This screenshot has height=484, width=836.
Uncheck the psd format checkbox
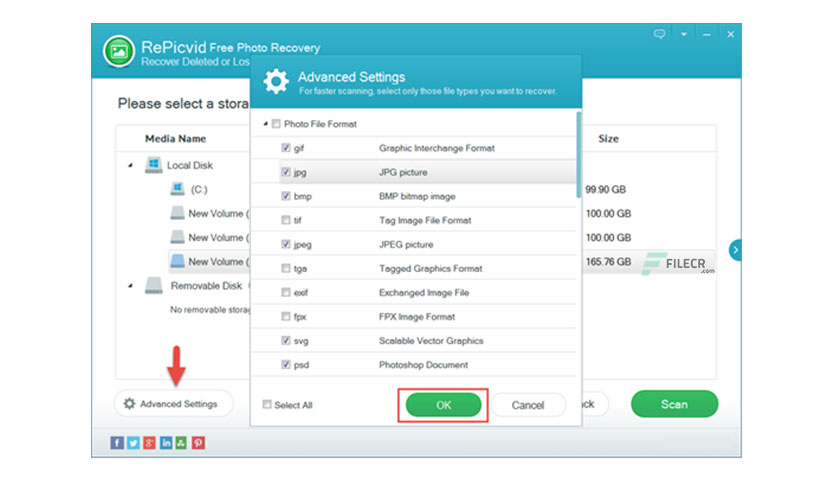286,364
